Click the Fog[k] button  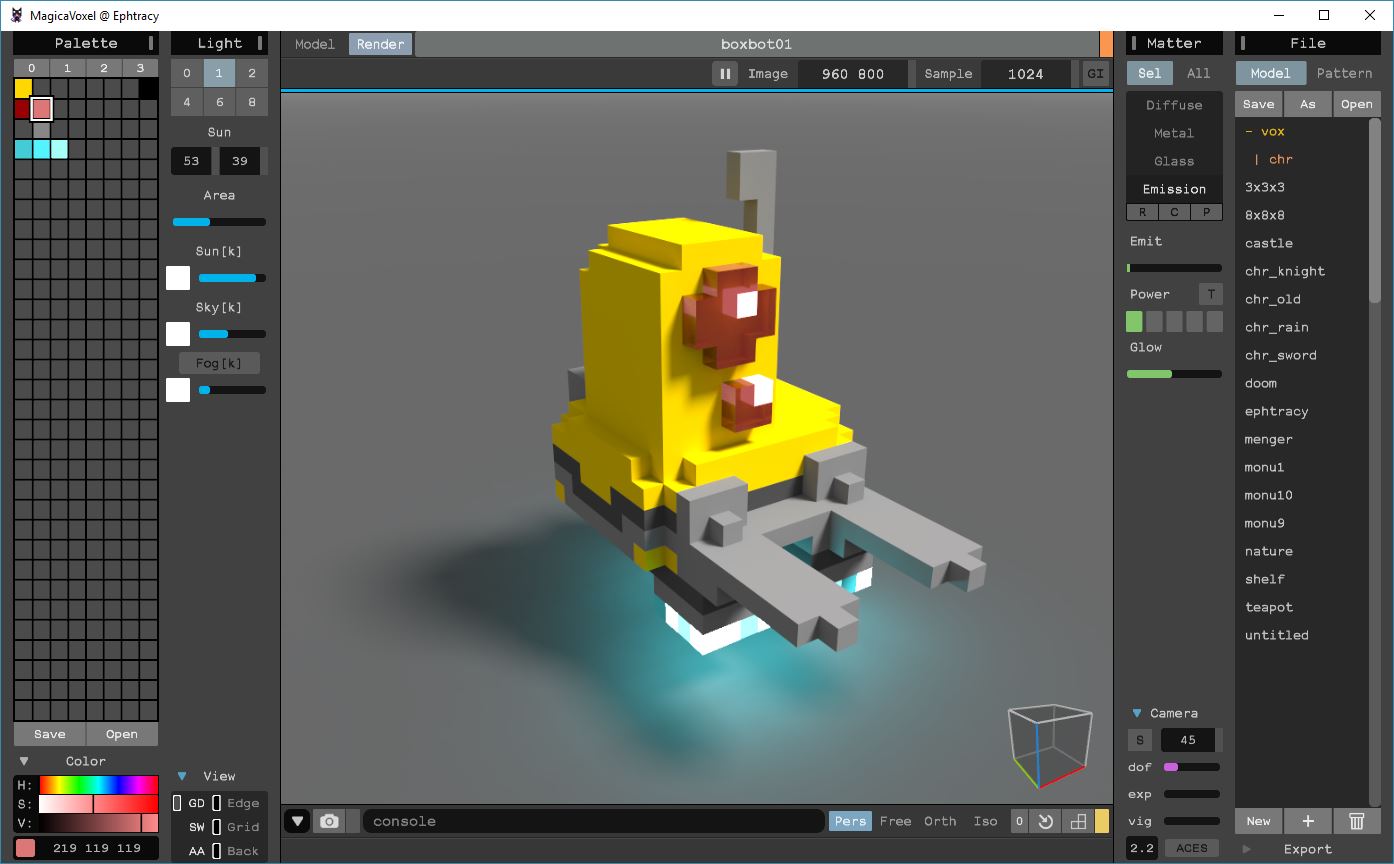[219, 363]
